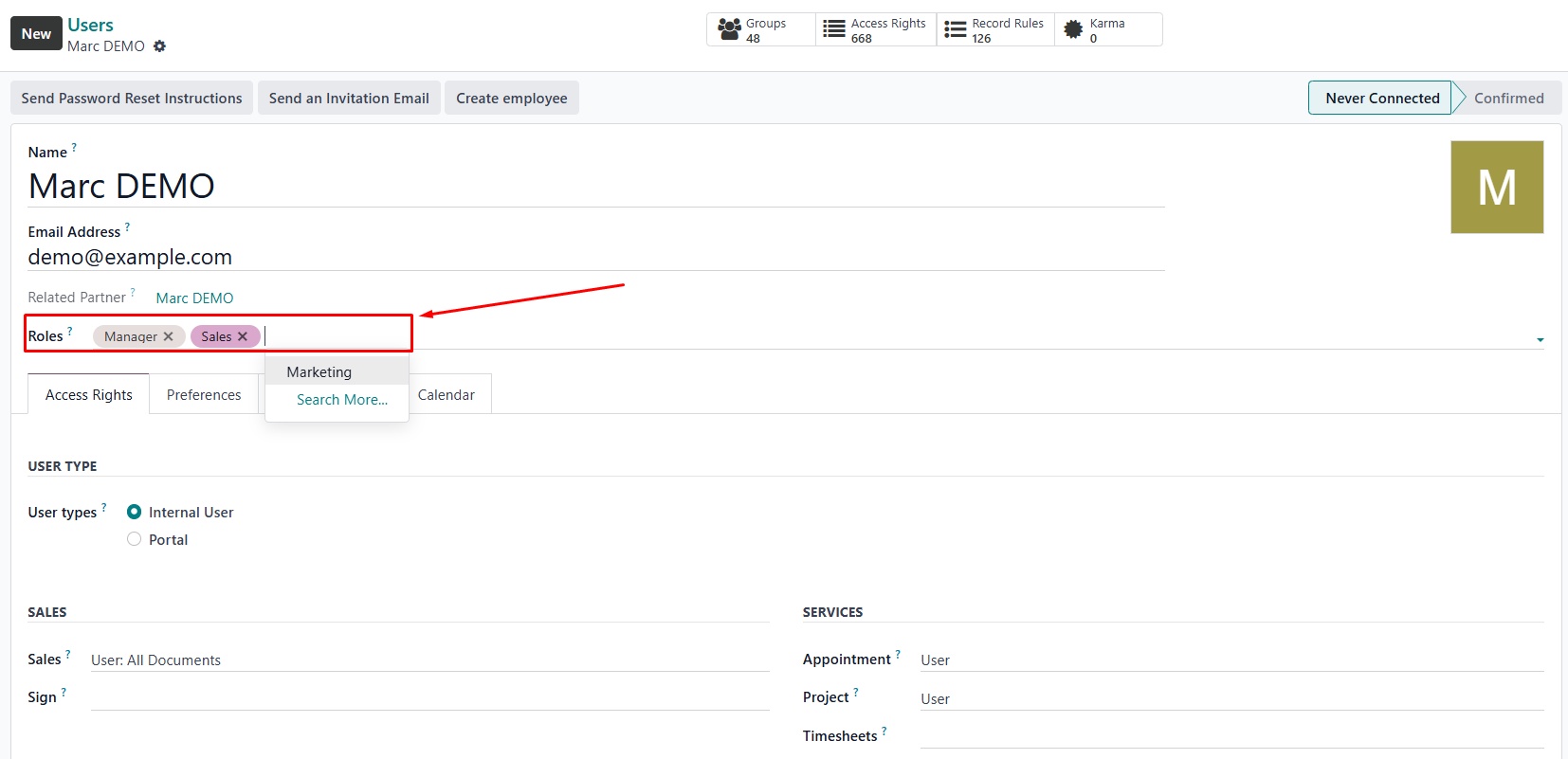Remove the Manager role tag
This screenshot has height=759, width=1568.
click(169, 336)
